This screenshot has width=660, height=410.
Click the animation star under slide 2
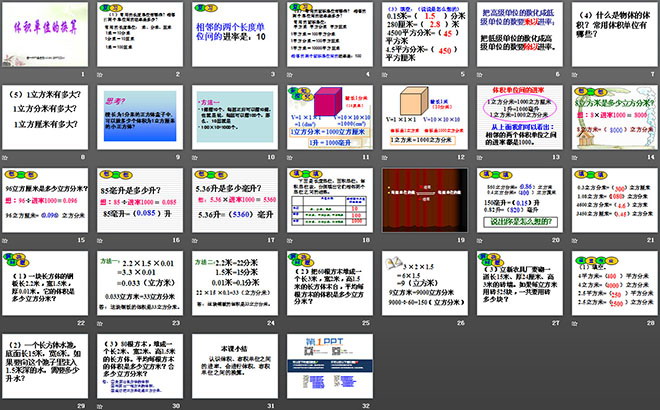coord(100,75)
